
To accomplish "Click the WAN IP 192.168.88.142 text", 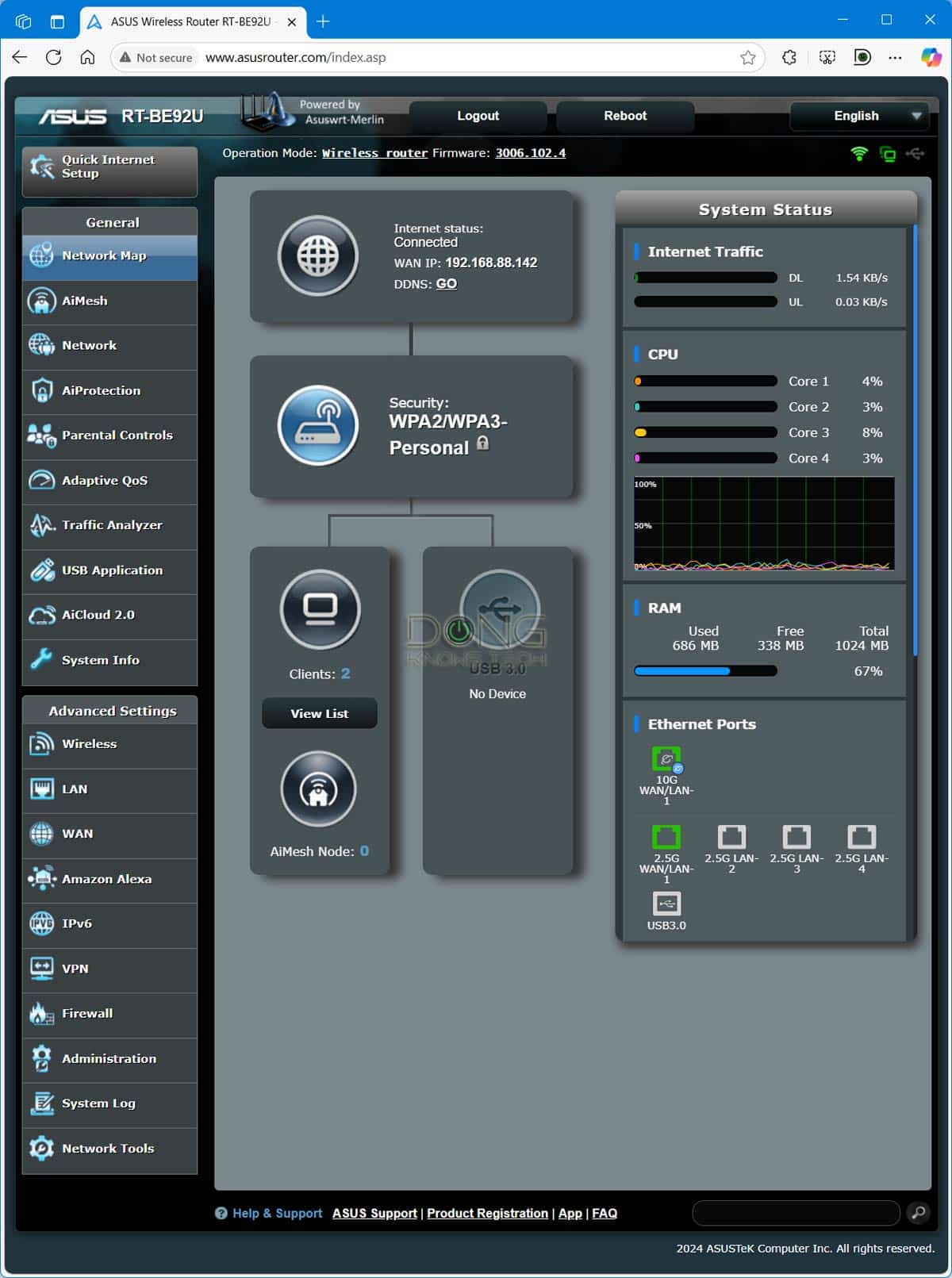I will click(491, 263).
